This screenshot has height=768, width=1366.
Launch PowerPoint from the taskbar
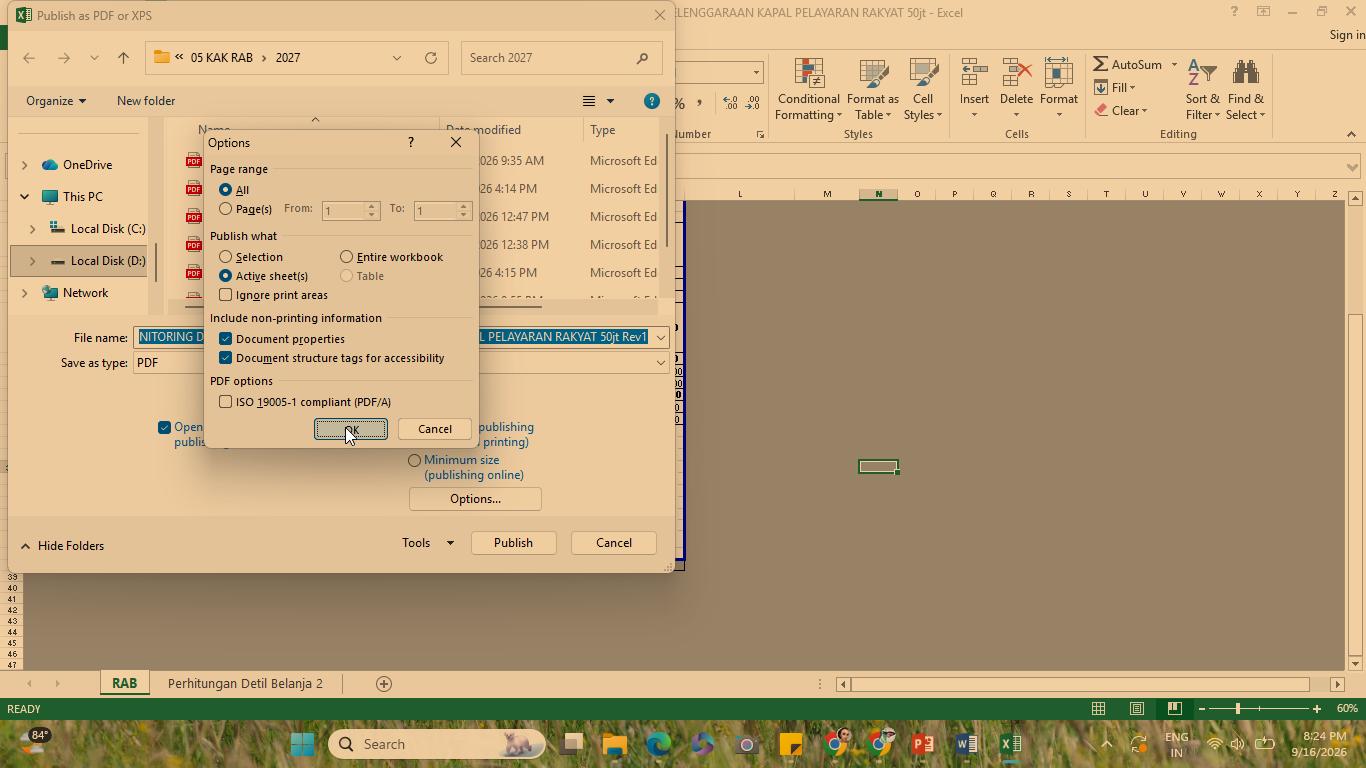pos(922,744)
